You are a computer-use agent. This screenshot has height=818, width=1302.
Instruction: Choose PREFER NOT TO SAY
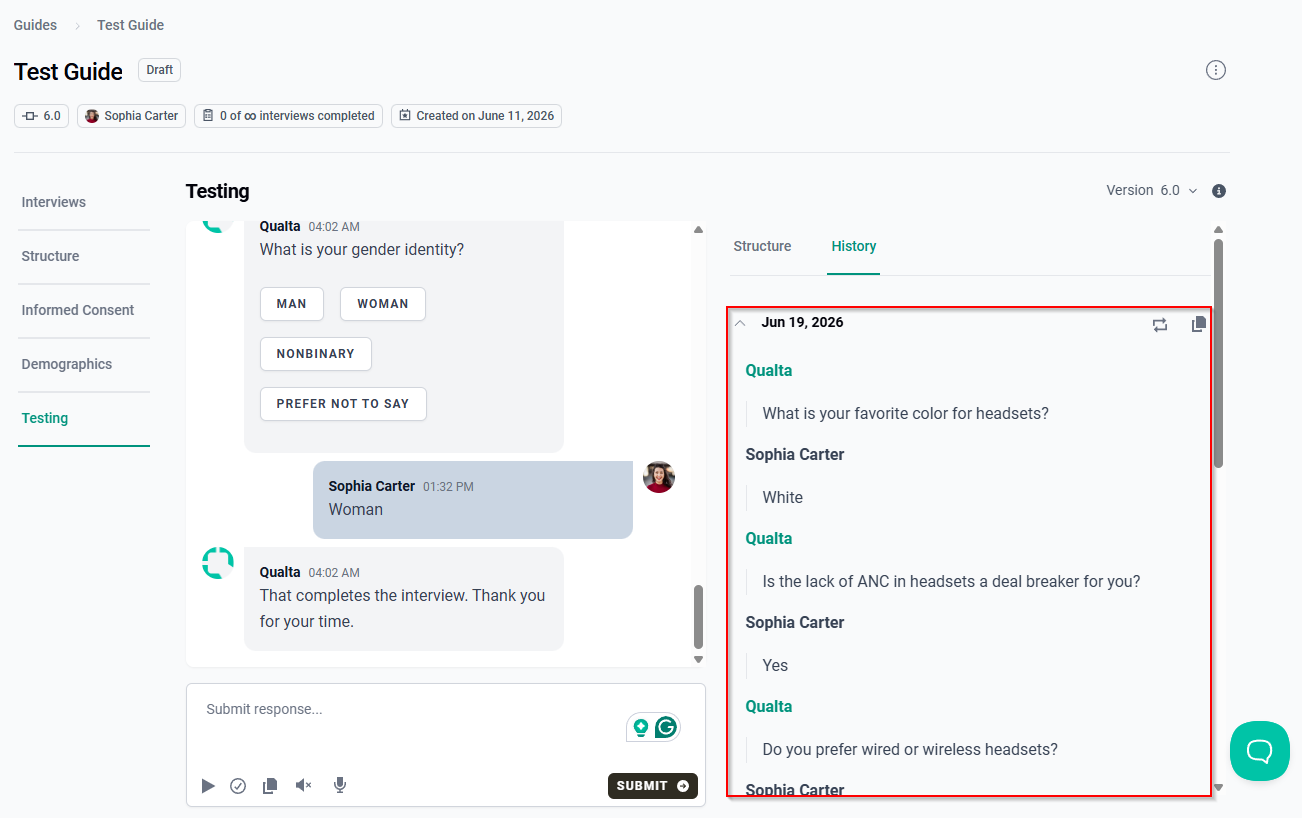[343, 404]
